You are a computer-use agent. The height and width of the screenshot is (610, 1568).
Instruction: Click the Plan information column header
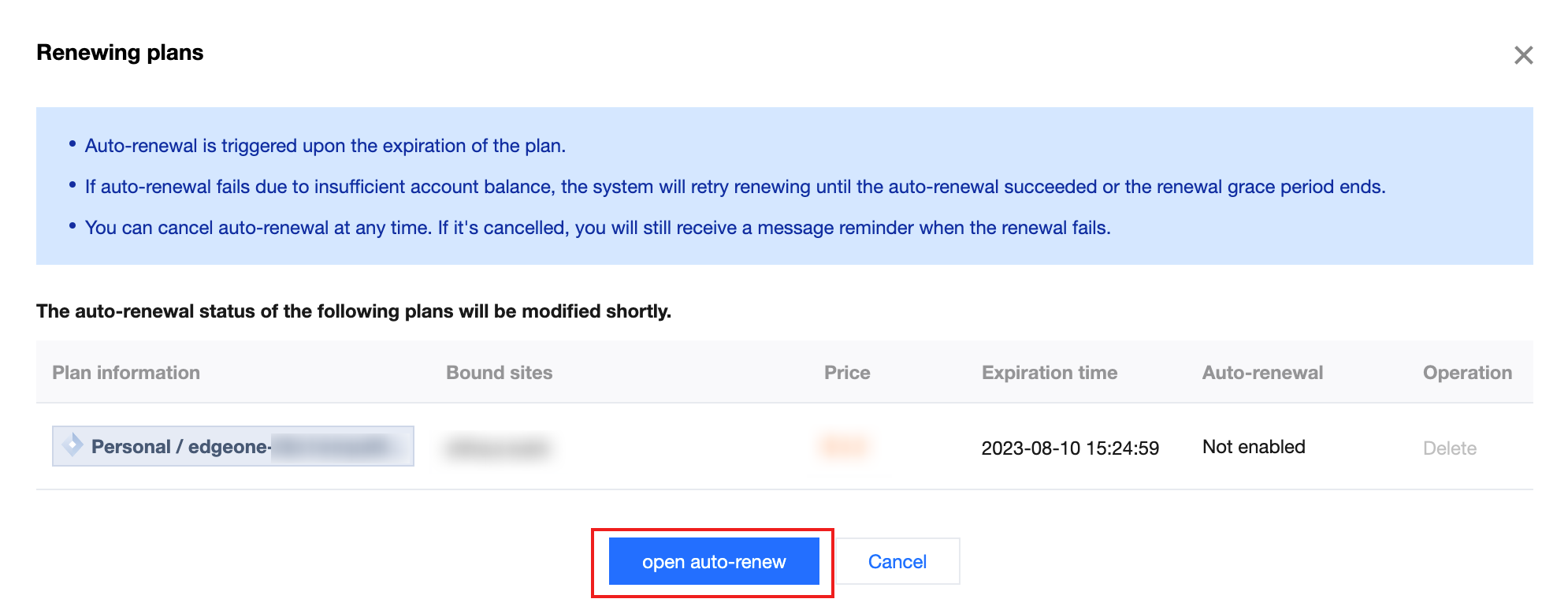click(126, 373)
